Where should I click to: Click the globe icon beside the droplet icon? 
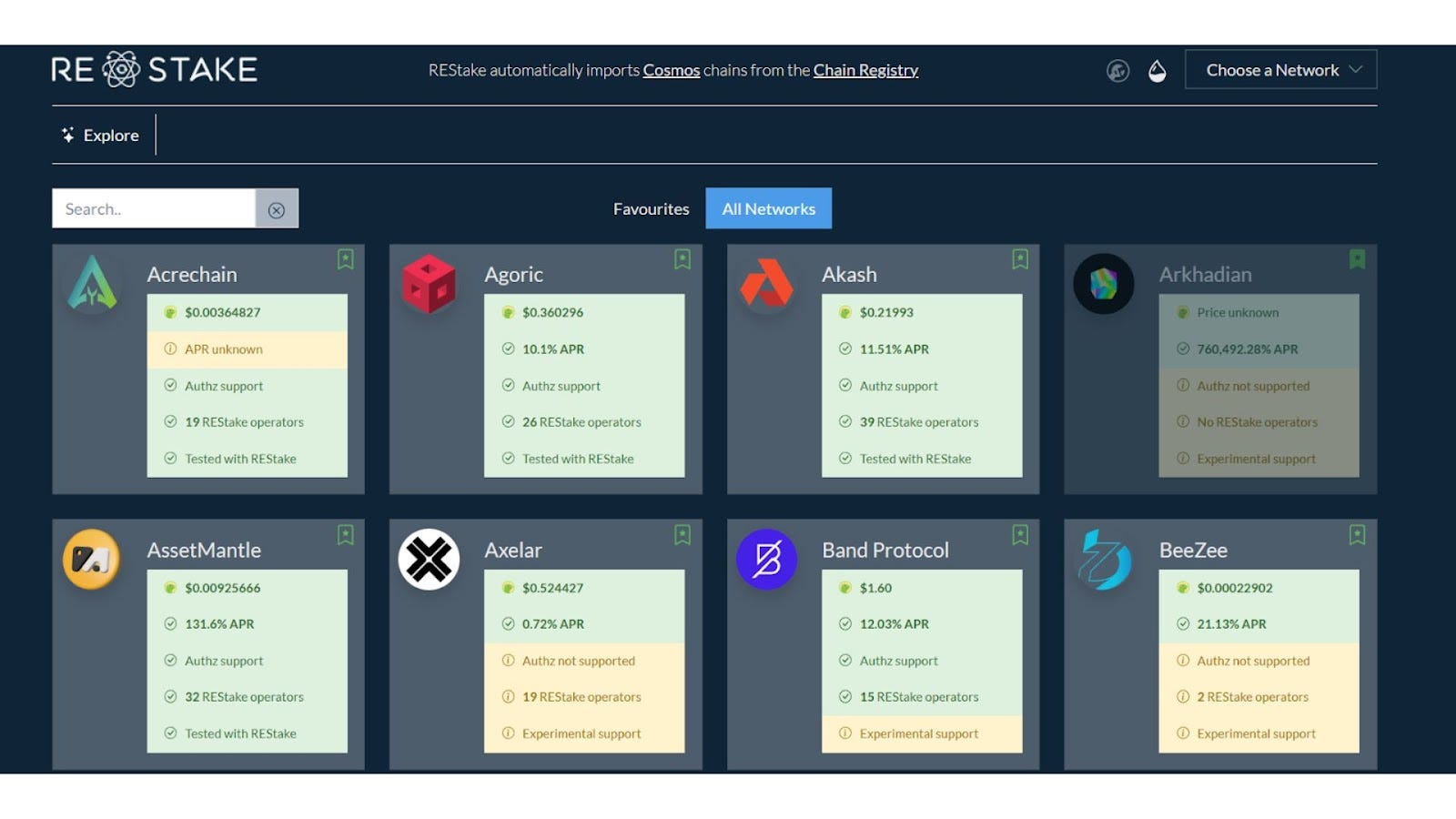(1117, 70)
